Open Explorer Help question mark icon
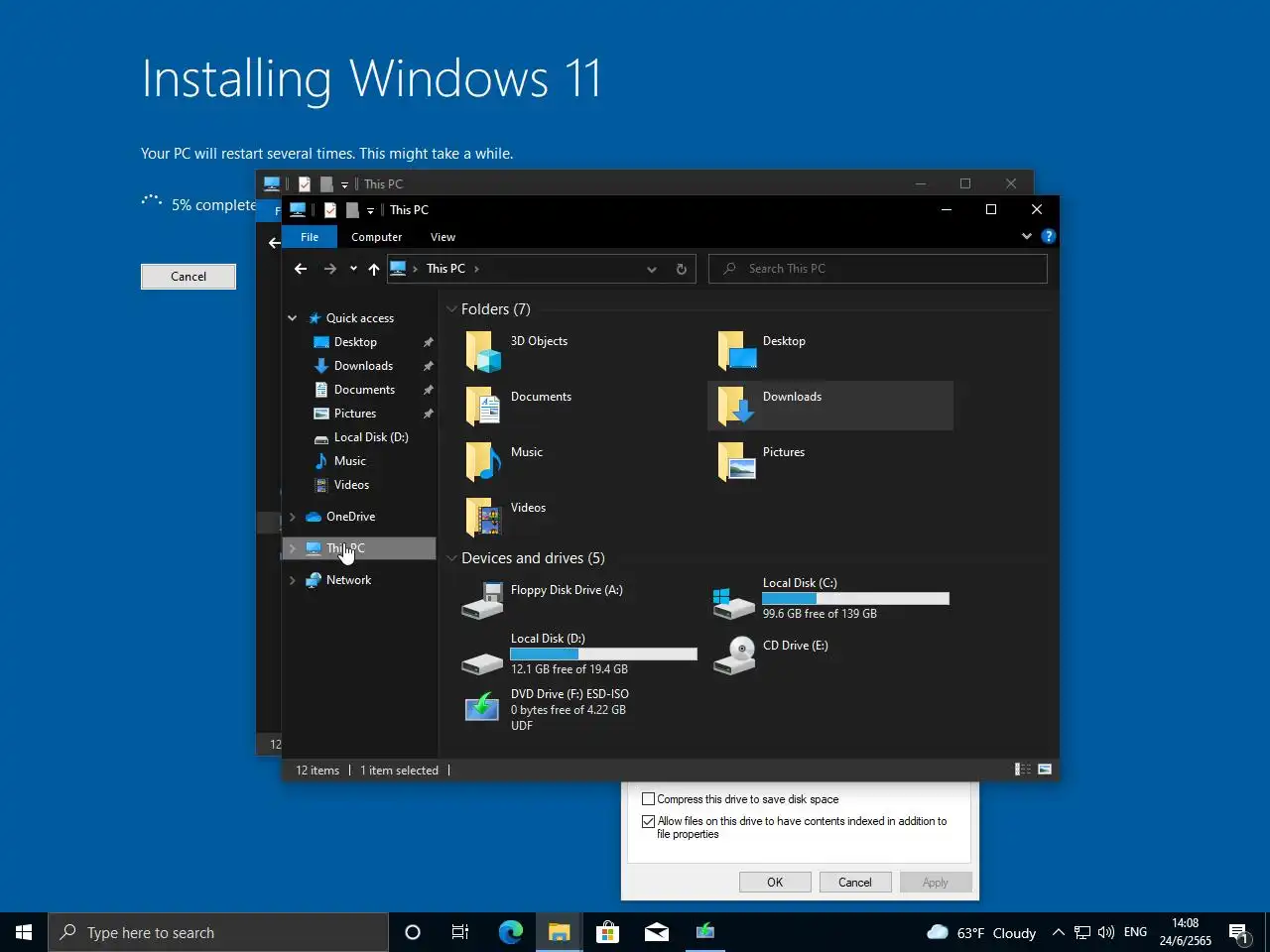This screenshot has width=1270, height=952. (x=1048, y=236)
